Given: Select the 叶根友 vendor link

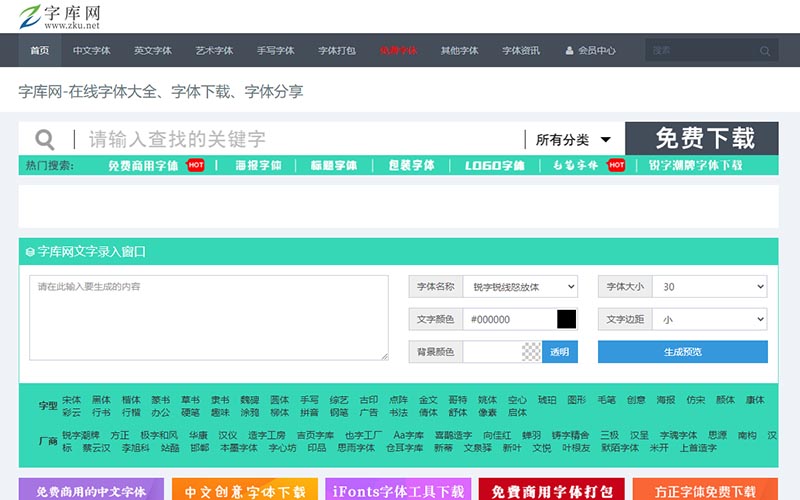Looking at the screenshot, I should (576, 447).
